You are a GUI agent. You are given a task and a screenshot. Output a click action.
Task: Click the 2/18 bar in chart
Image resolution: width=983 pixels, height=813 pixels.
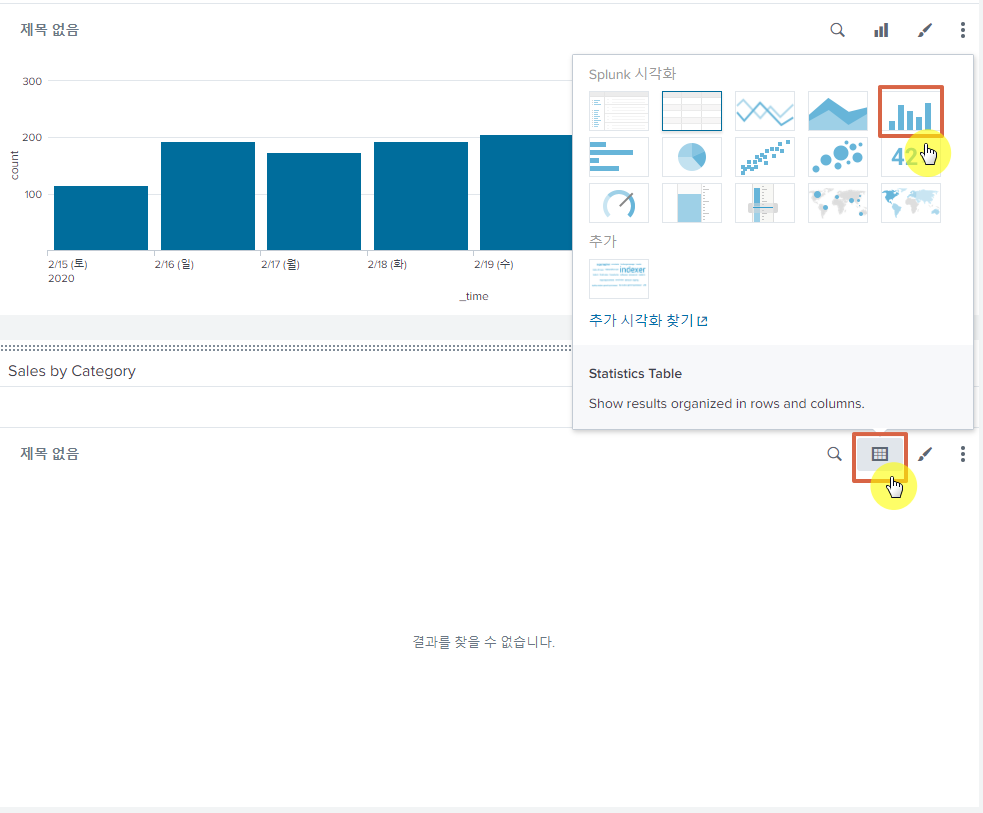pyautogui.click(x=421, y=196)
